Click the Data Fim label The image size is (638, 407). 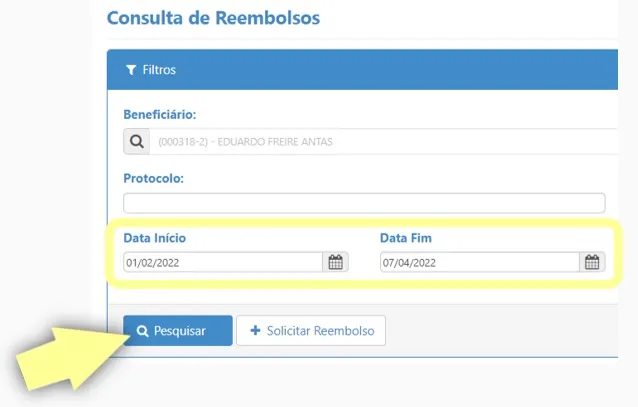(x=406, y=238)
